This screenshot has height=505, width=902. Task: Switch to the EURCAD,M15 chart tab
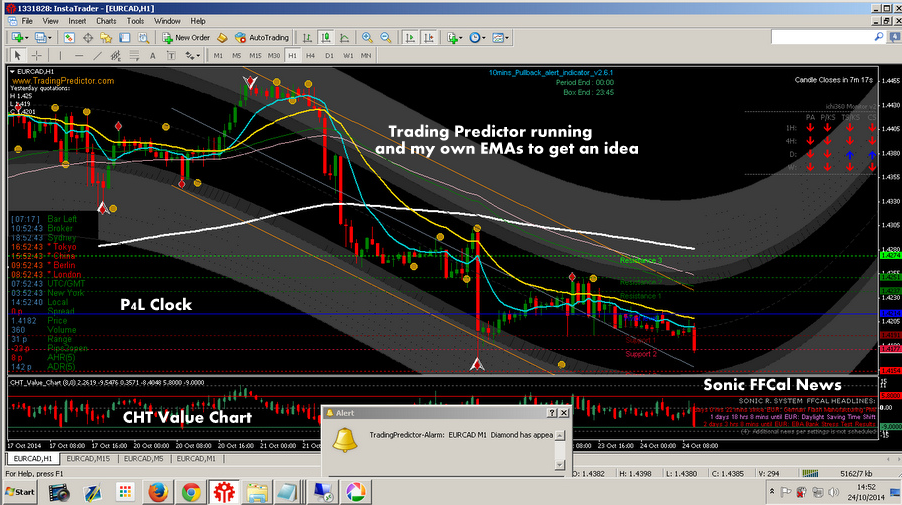[x=88, y=458]
